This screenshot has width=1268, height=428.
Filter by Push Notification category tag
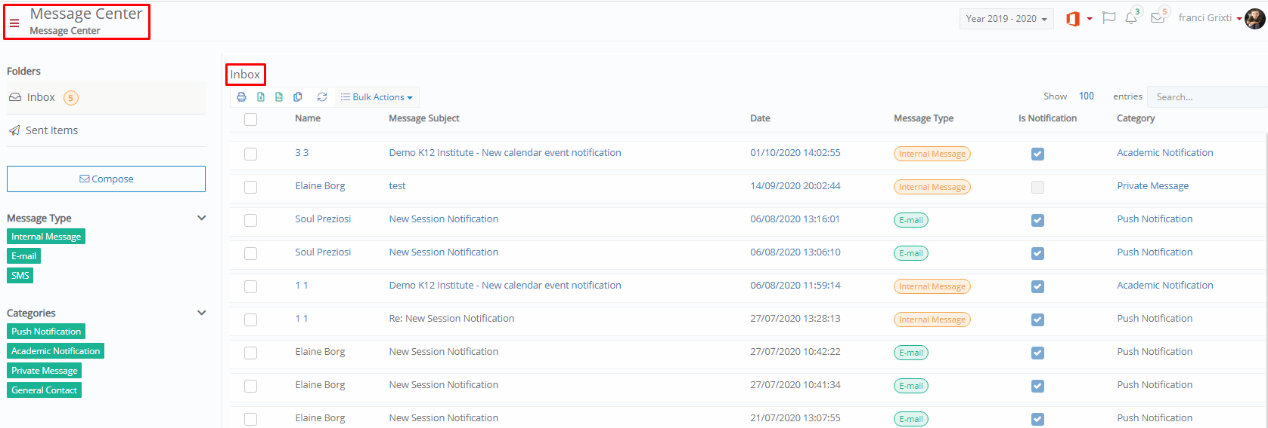click(x=46, y=331)
